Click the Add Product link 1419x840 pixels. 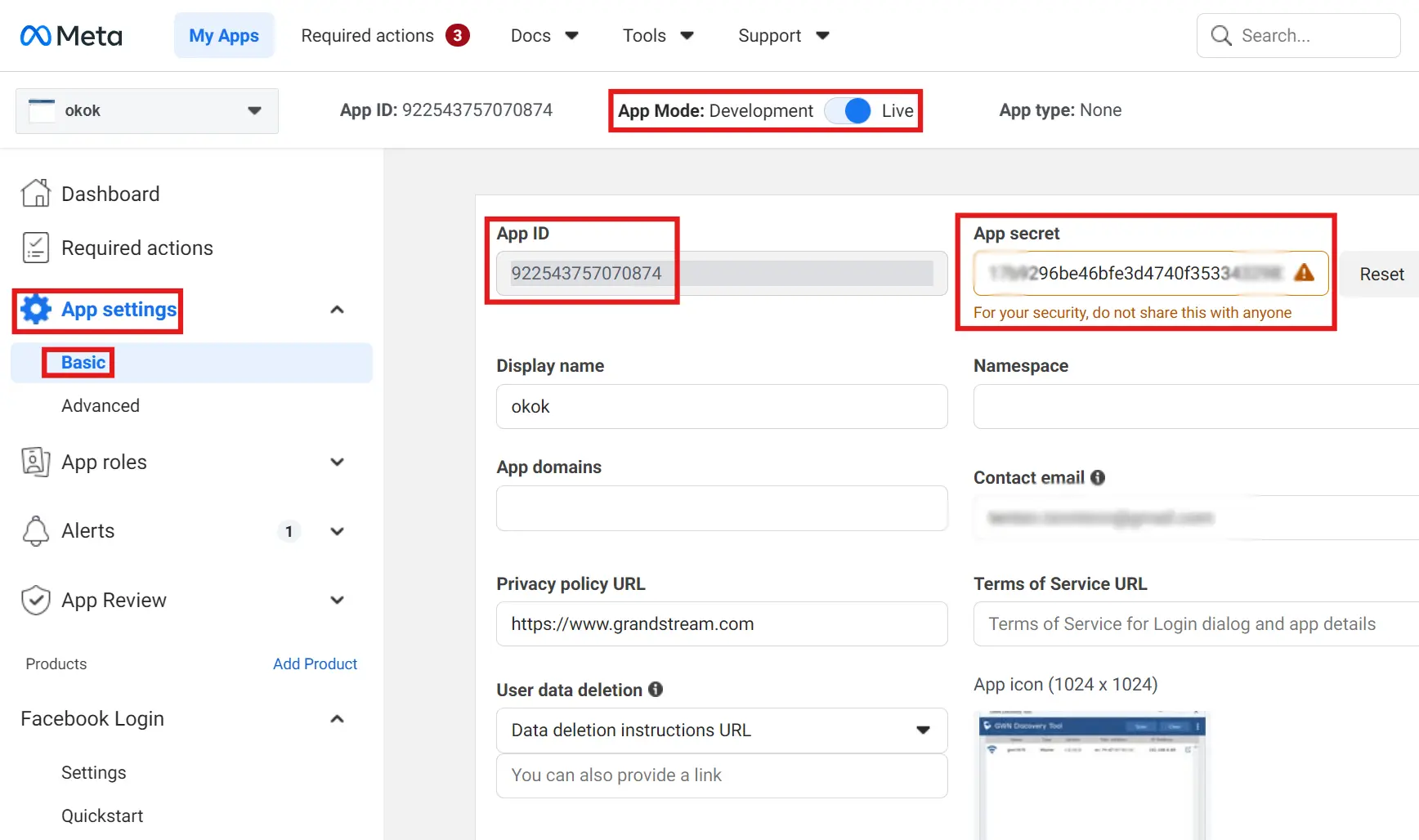(x=315, y=664)
